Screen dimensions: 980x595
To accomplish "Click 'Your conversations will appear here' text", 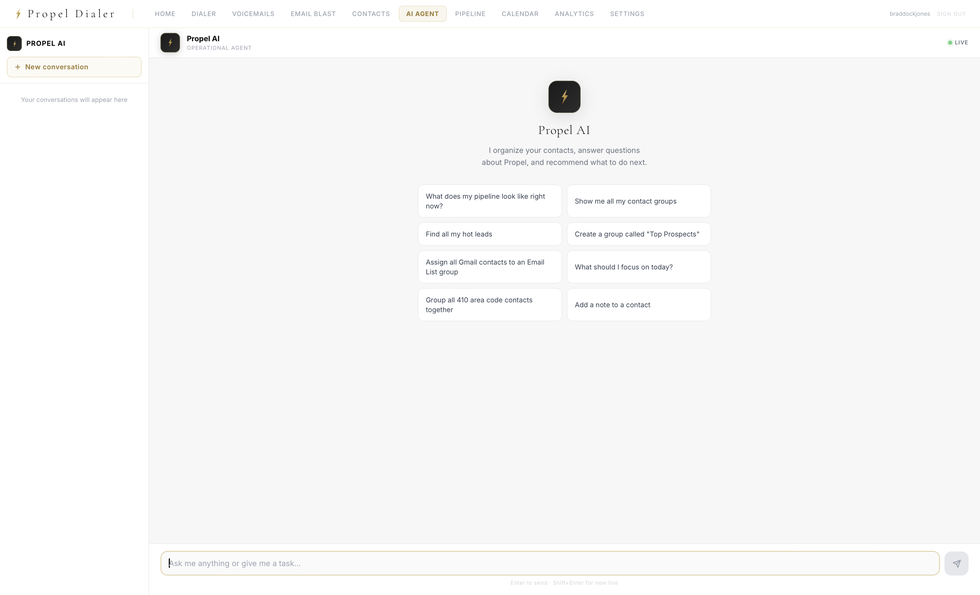I will coord(74,99).
